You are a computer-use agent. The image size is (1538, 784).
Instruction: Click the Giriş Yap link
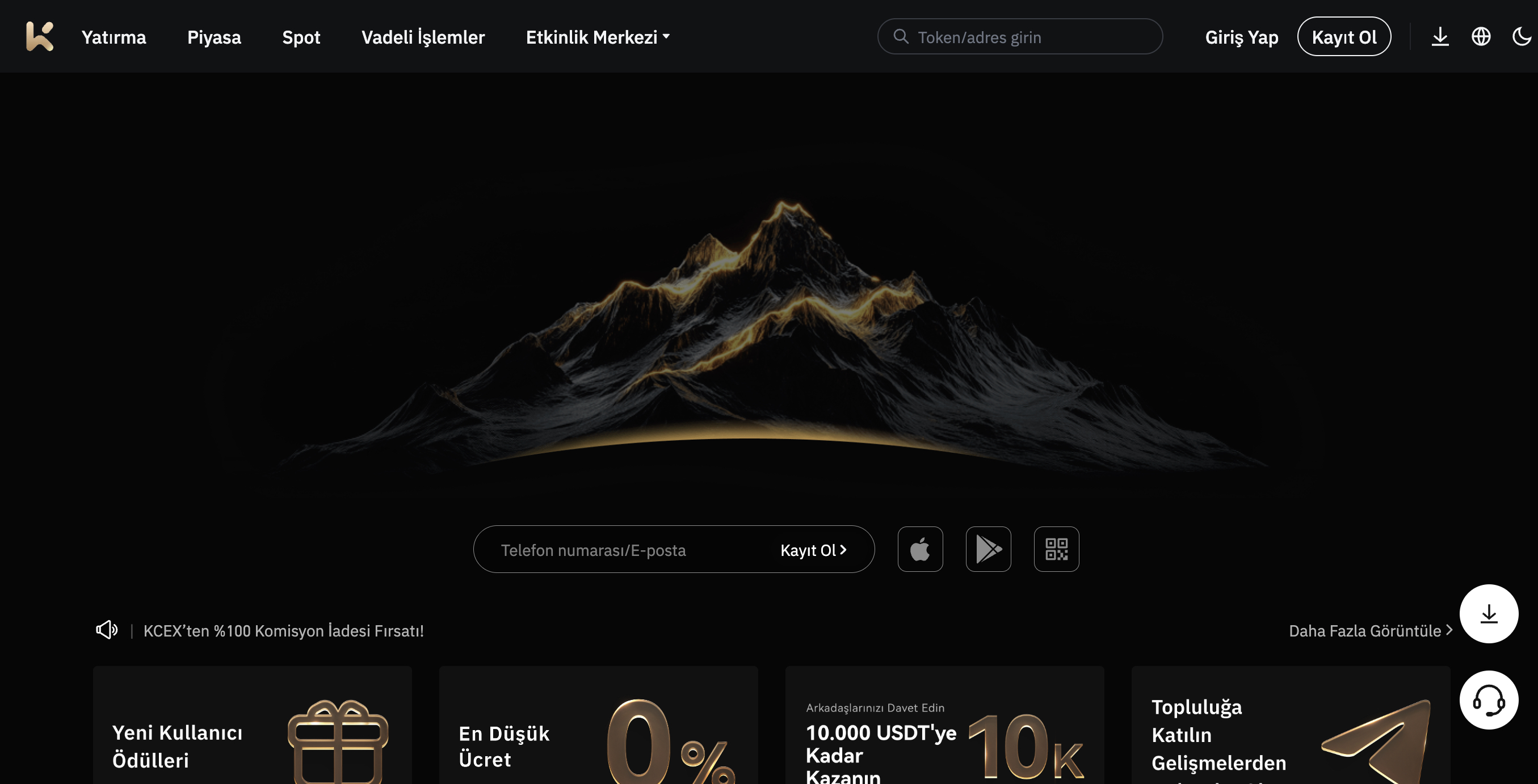coord(1241,37)
